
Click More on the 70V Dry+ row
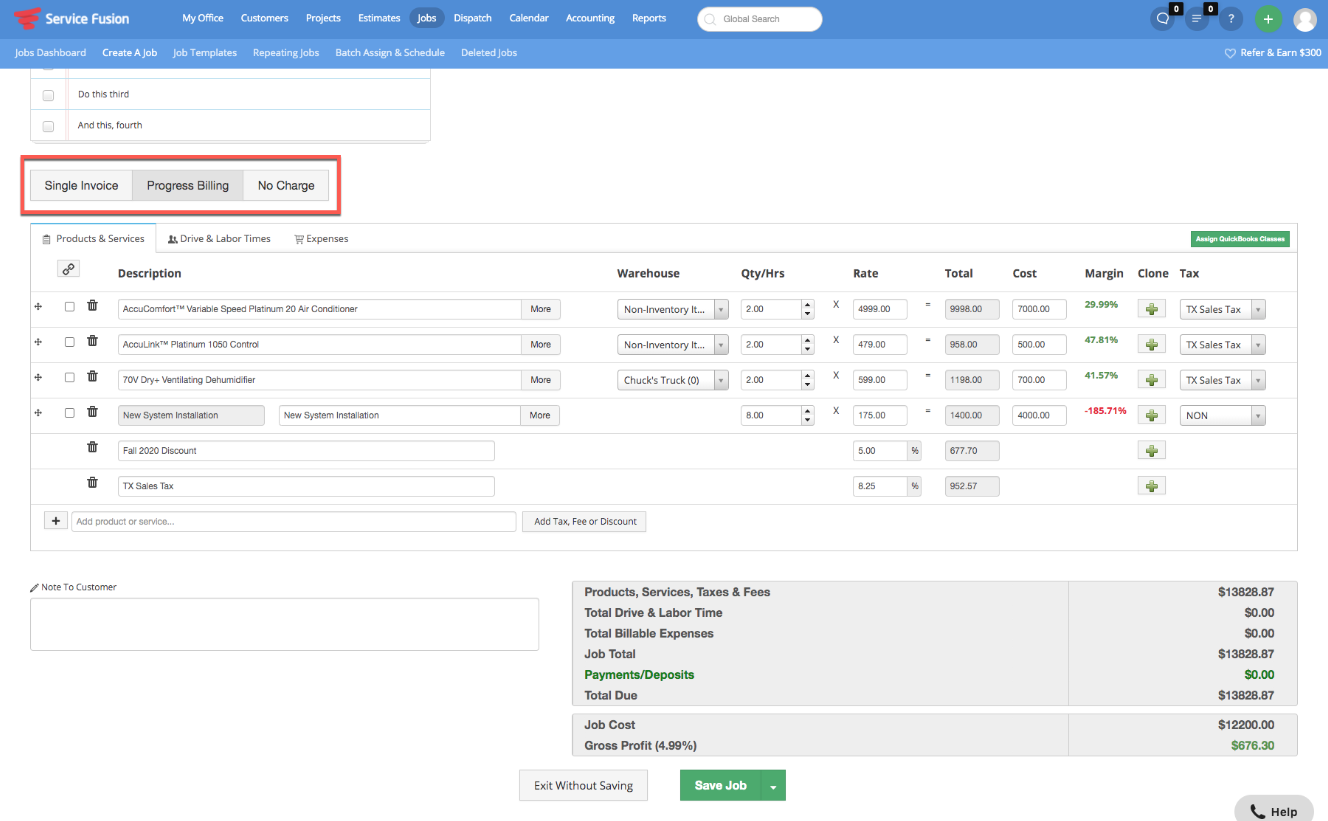pyautogui.click(x=541, y=380)
